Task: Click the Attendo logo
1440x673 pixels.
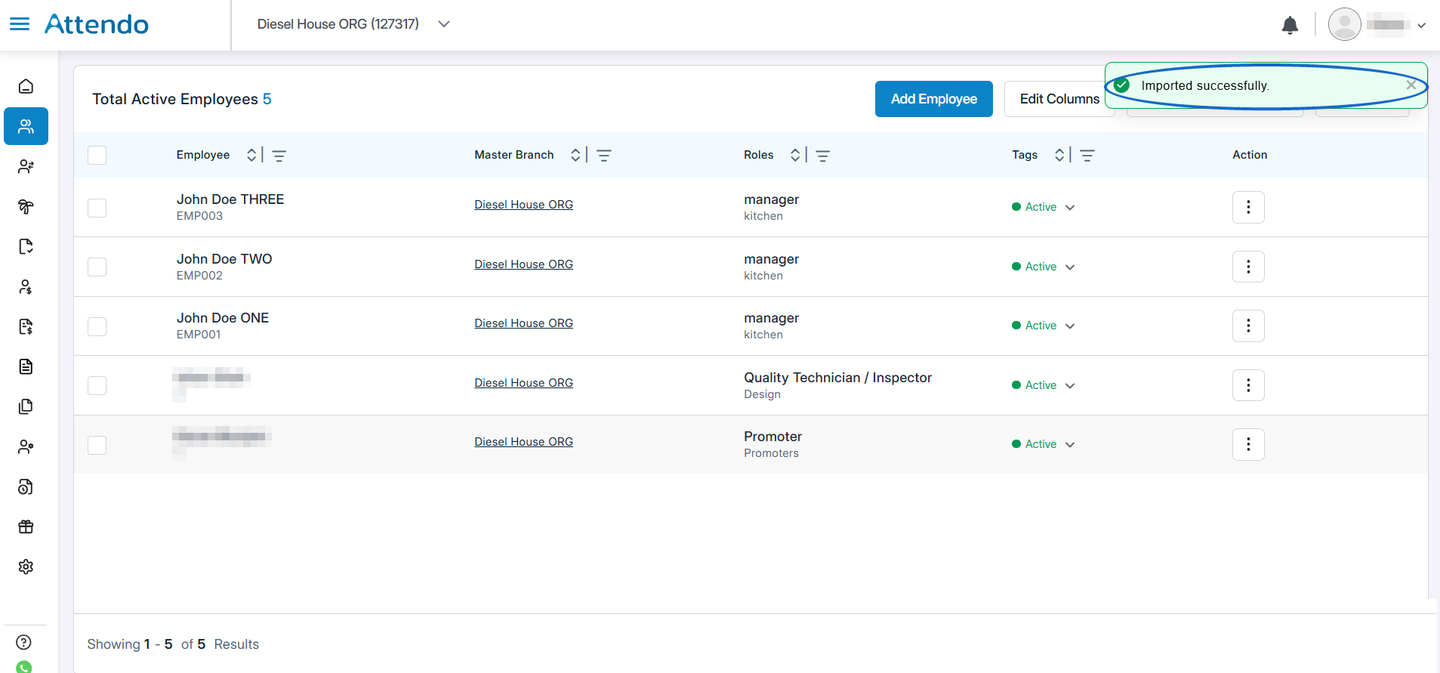Action: [x=97, y=24]
